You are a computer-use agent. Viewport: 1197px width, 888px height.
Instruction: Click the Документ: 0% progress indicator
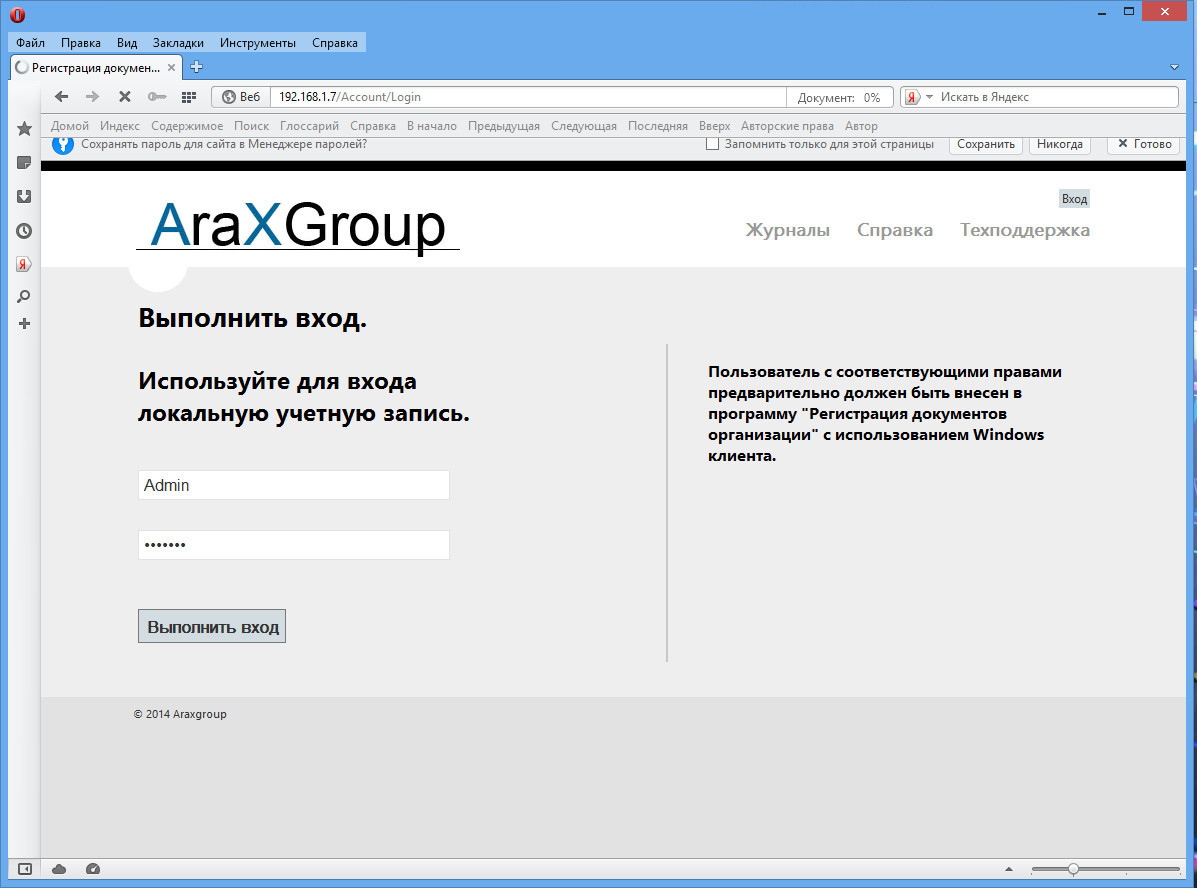(839, 98)
